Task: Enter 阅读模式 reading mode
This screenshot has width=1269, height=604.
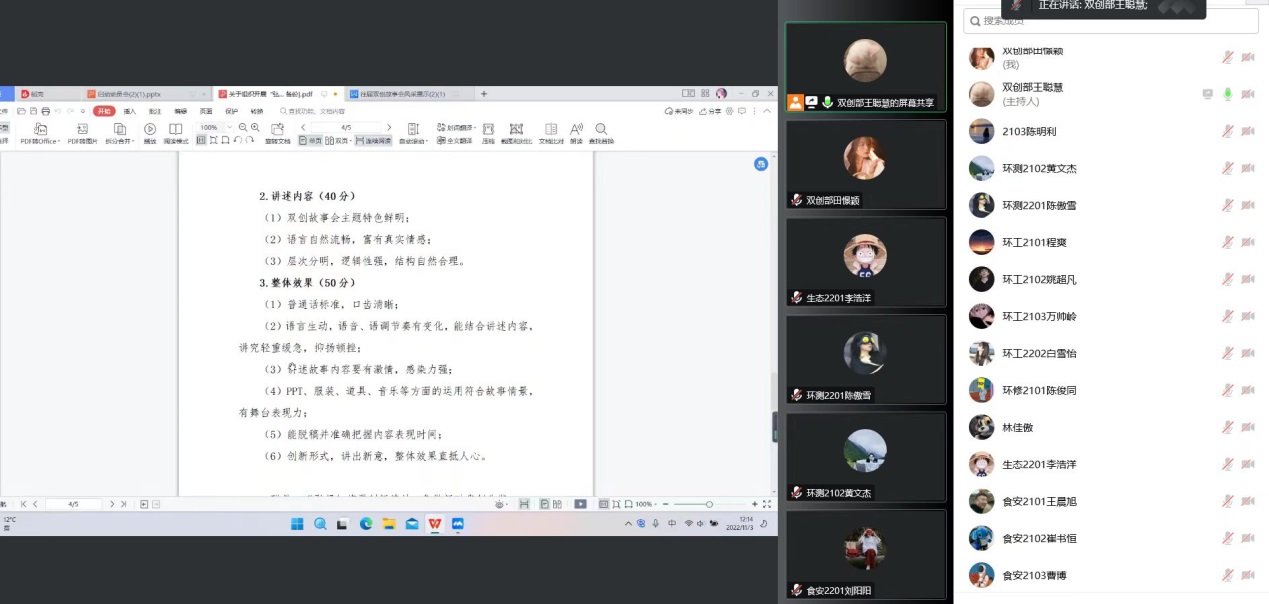Action: pyautogui.click(x=176, y=130)
